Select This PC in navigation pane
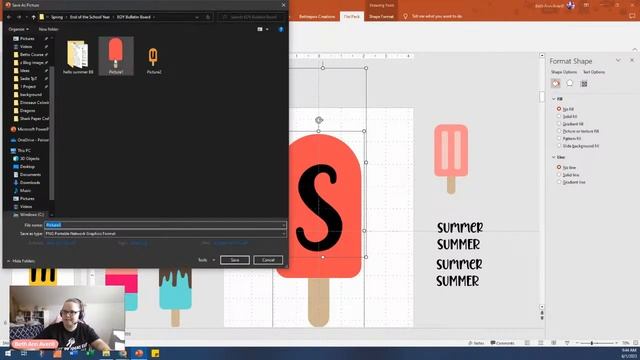Viewport: 640px width, 360px height. pyautogui.click(x=21, y=151)
